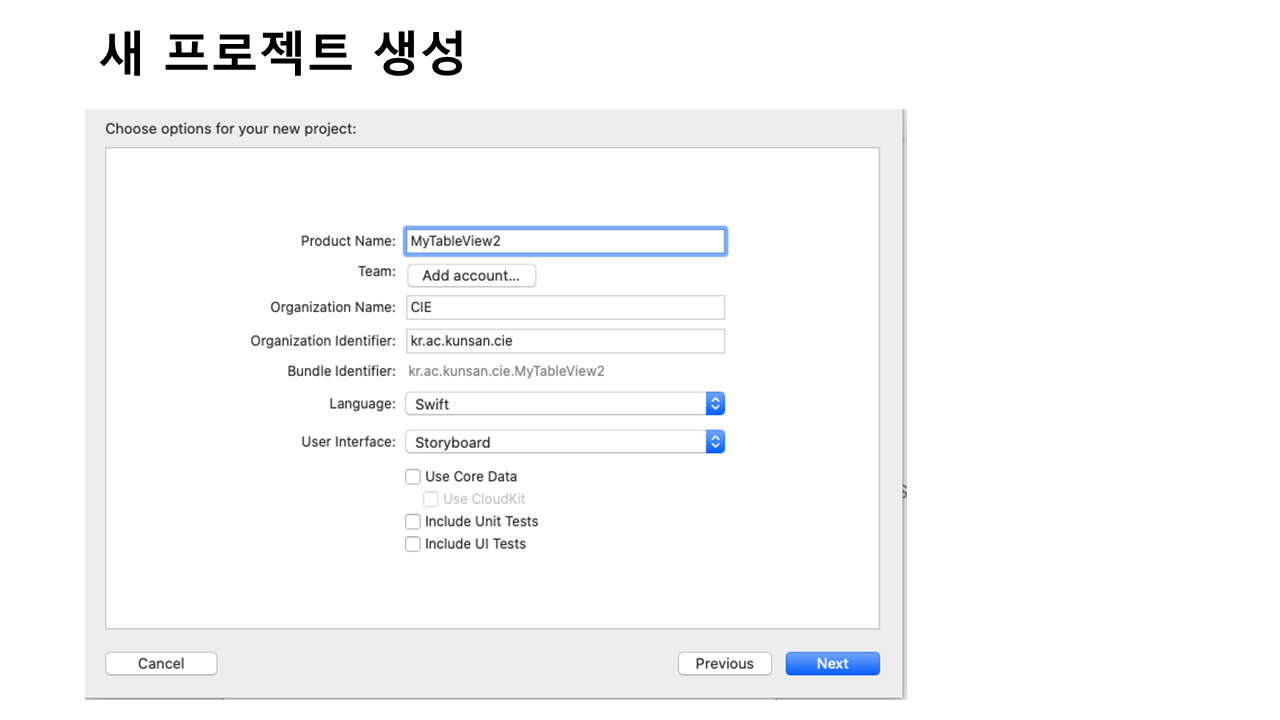Check the Include Unit Tests option
The height and width of the screenshot is (720, 1280).
coord(413,522)
